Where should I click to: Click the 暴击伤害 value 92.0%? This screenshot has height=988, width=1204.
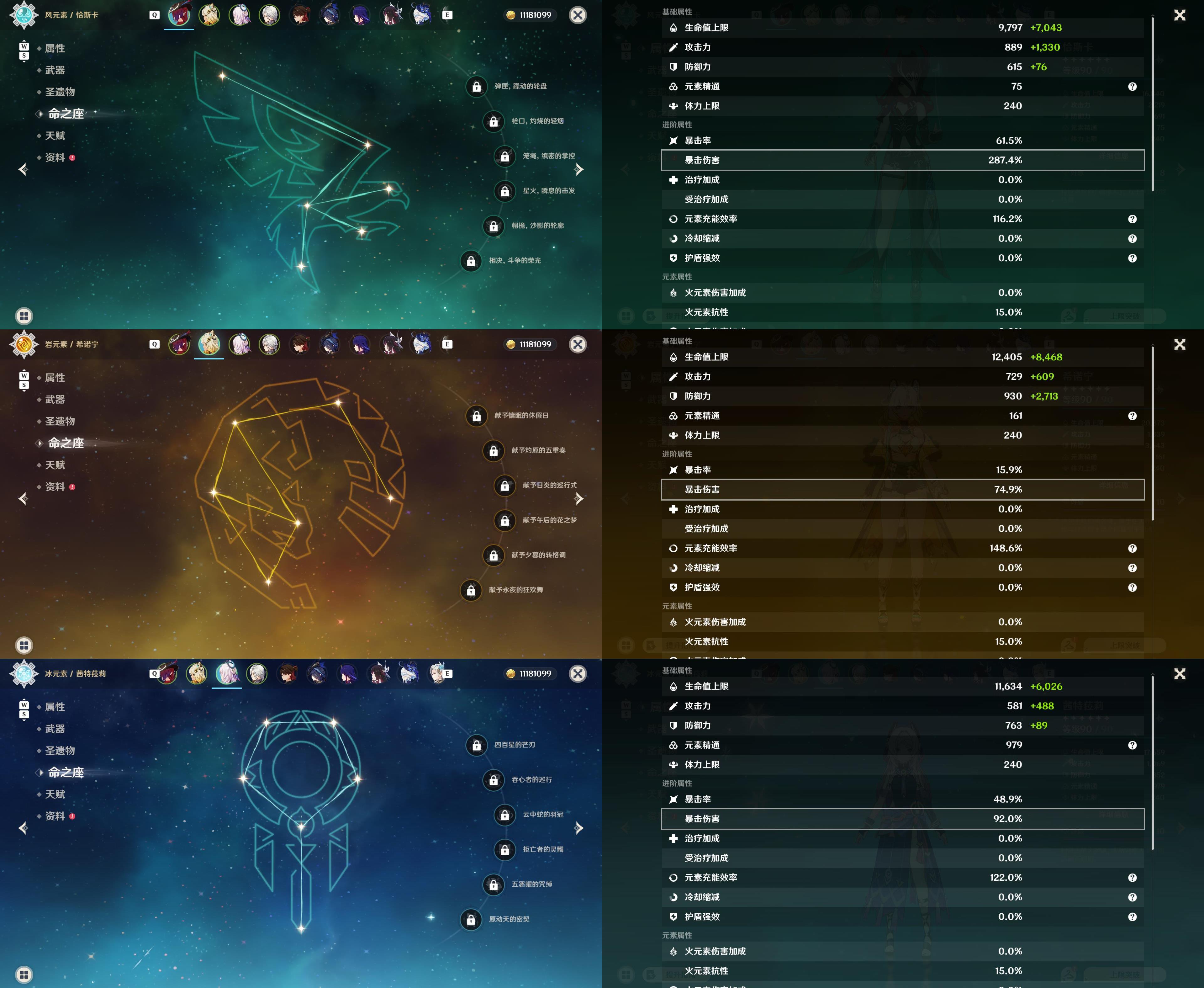[x=1008, y=819]
